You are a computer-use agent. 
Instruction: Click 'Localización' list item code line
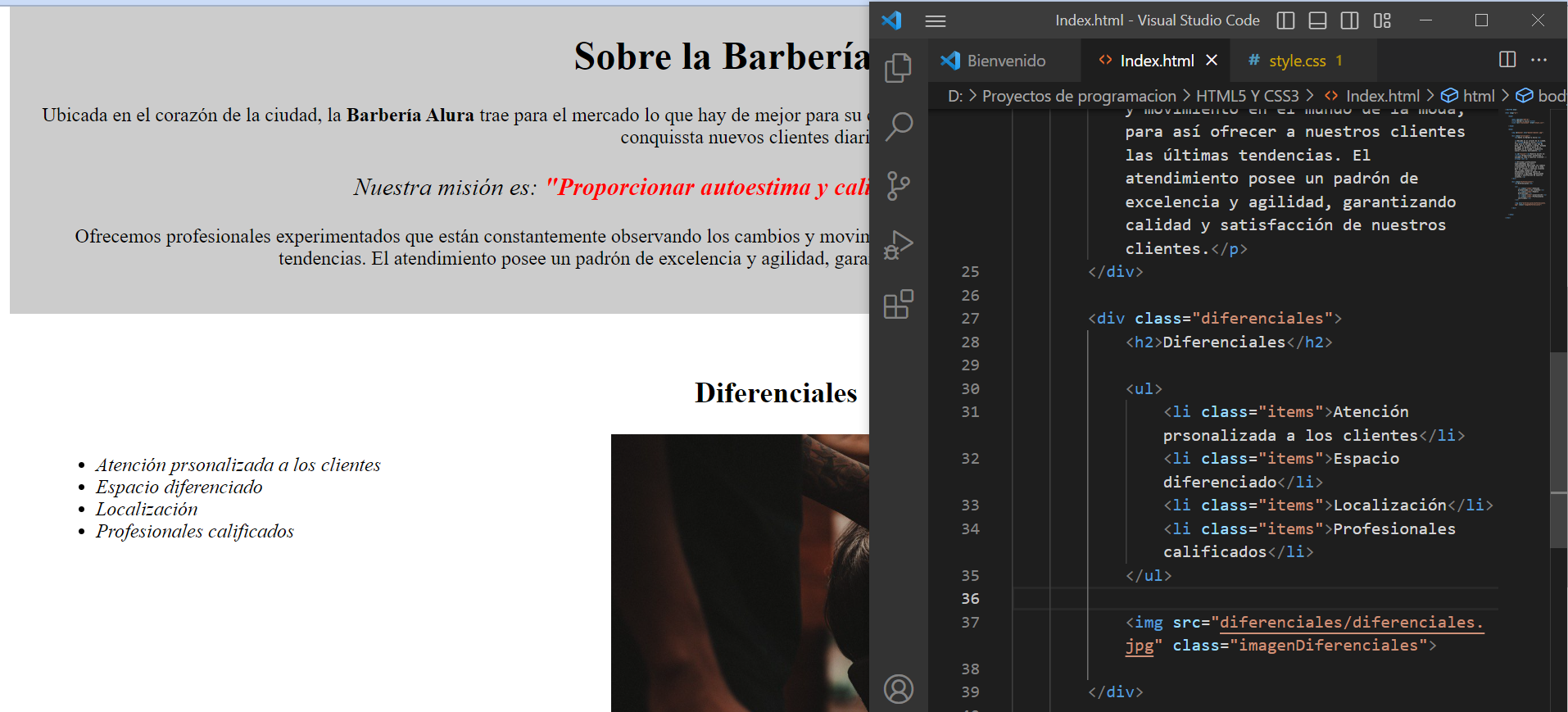(1328, 505)
